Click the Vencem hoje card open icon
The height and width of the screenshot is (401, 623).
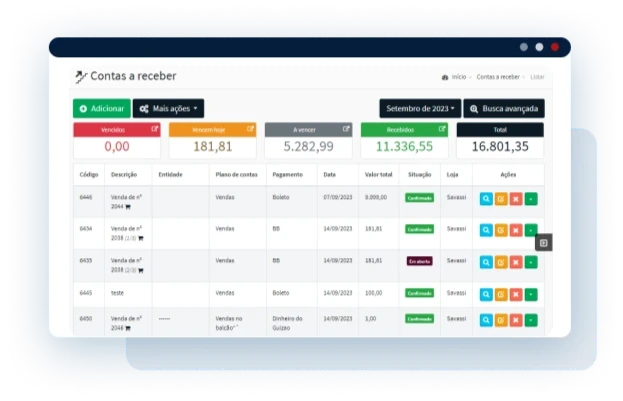[250, 129]
